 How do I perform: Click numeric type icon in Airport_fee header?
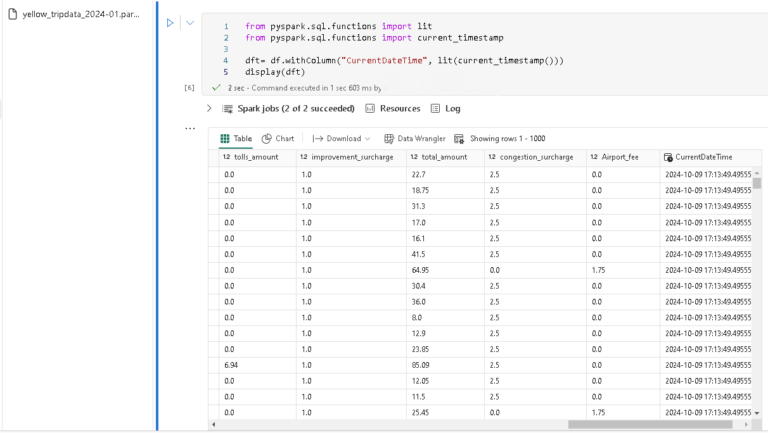594,157
